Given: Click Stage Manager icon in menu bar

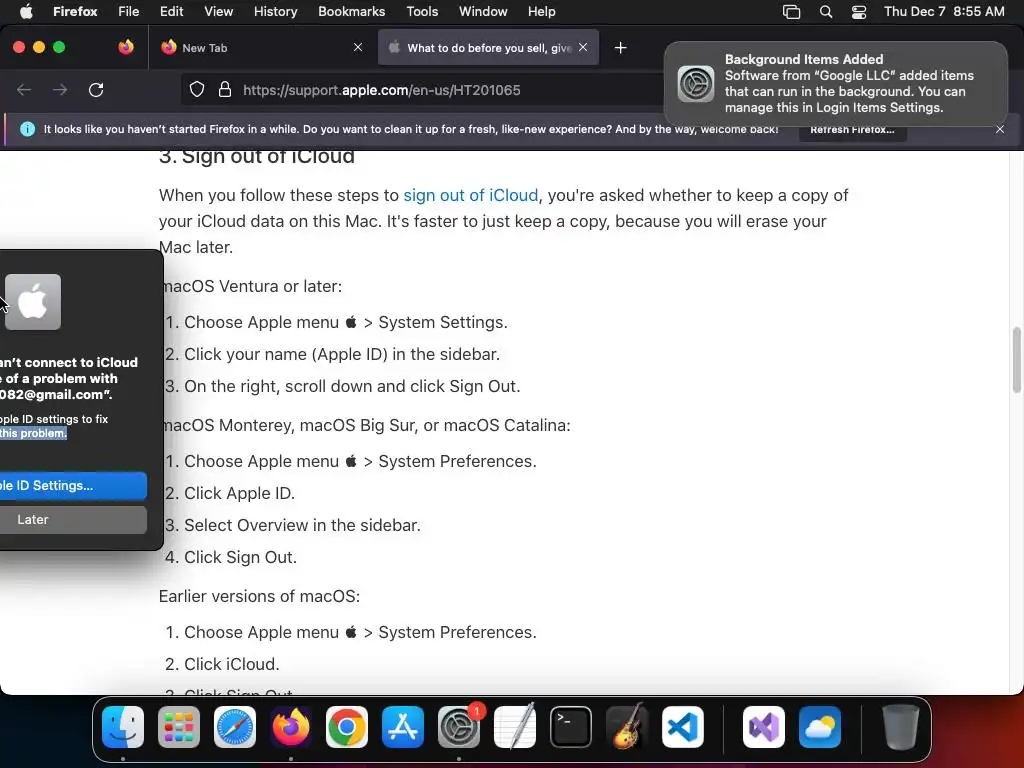Looking at the screenshot, I should [x=791, y=12].
